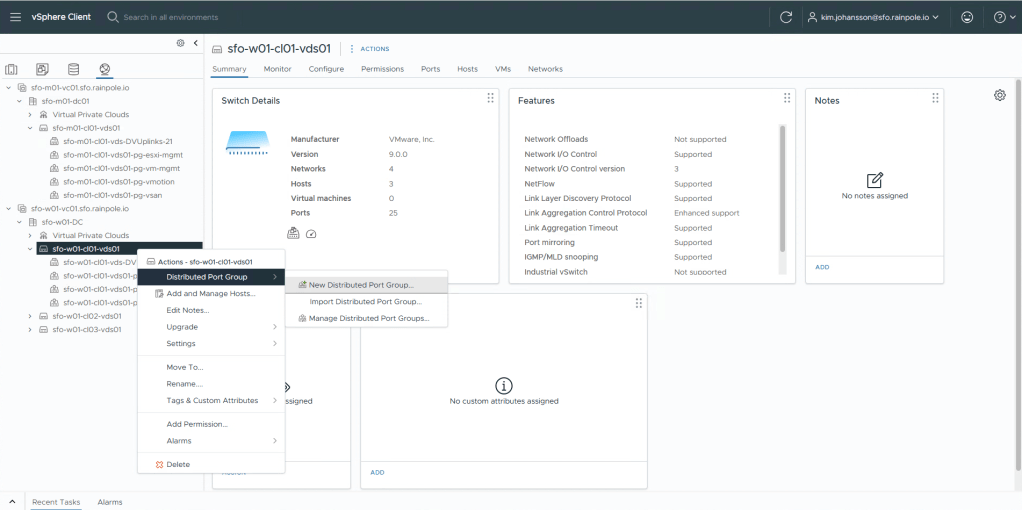Image resolution: width=1022 pixels, height=510 pixels.
Task: Open the Hosts and Clusters inventory view
Action: 12,69
